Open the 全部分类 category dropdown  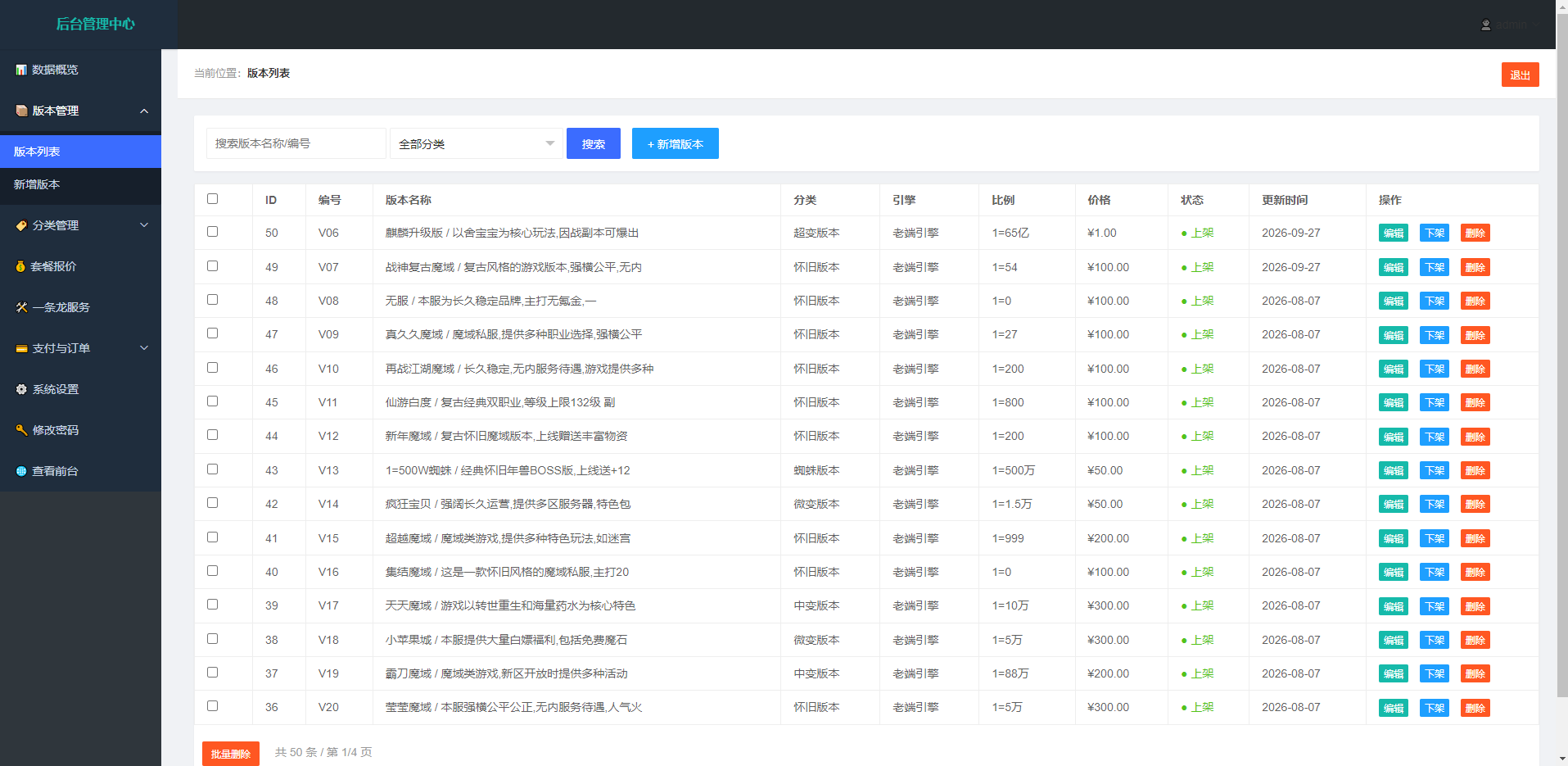pos(477,143)
